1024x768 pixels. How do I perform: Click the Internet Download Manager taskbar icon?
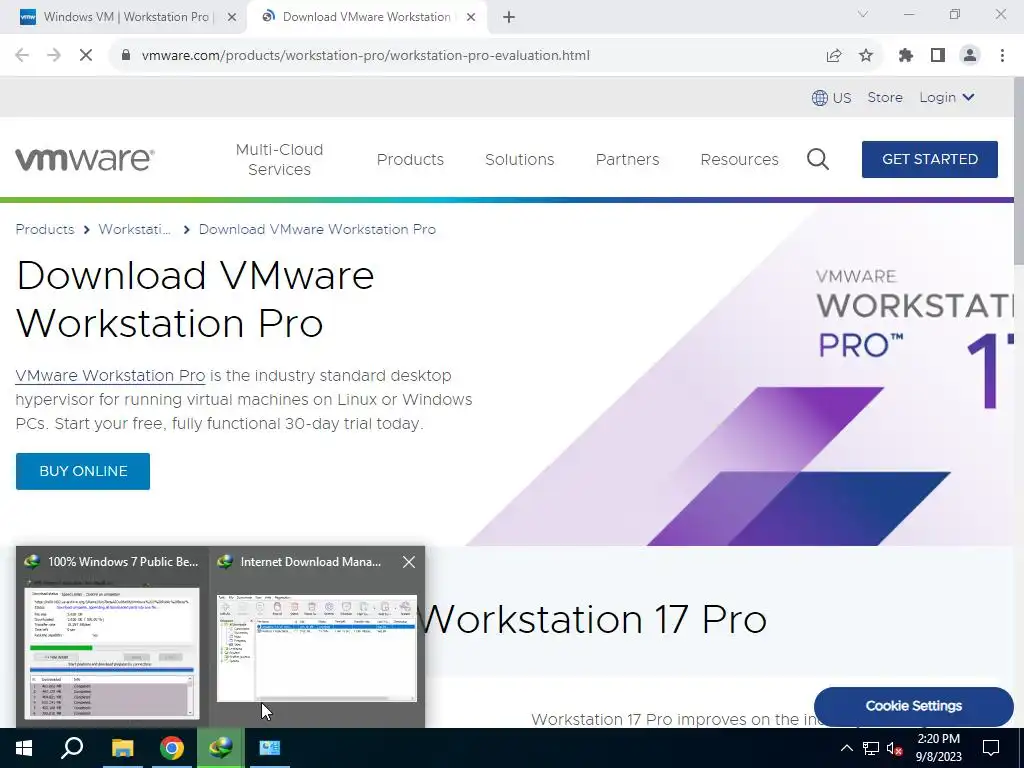(221, 748)
